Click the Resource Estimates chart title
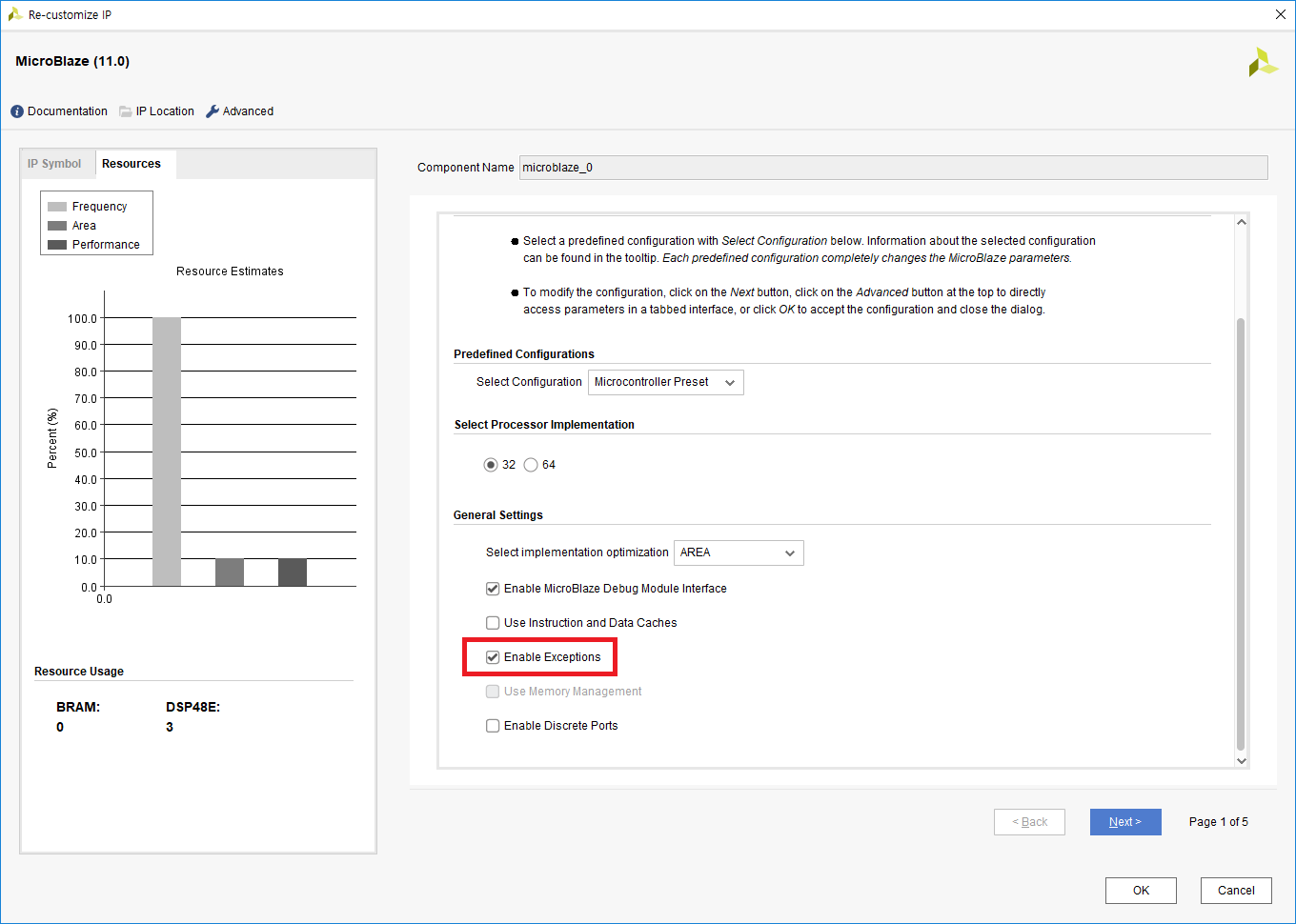1296x924 pixels. tap(230, 271)
